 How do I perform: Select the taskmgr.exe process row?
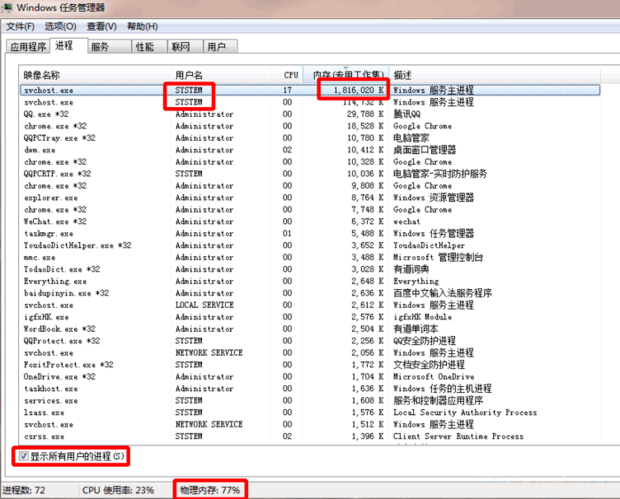point(50,234)
